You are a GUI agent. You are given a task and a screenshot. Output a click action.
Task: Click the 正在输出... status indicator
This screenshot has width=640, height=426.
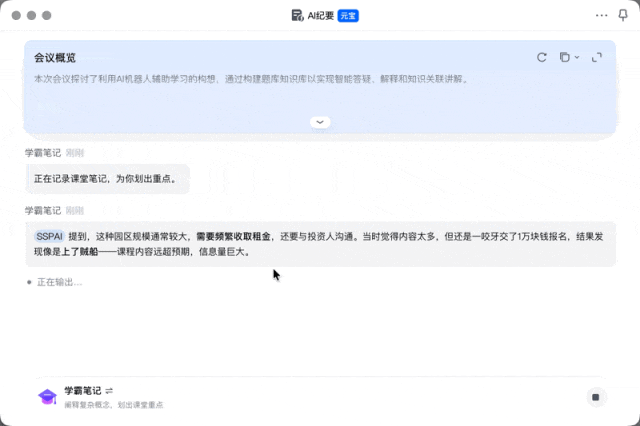(55, 282)
